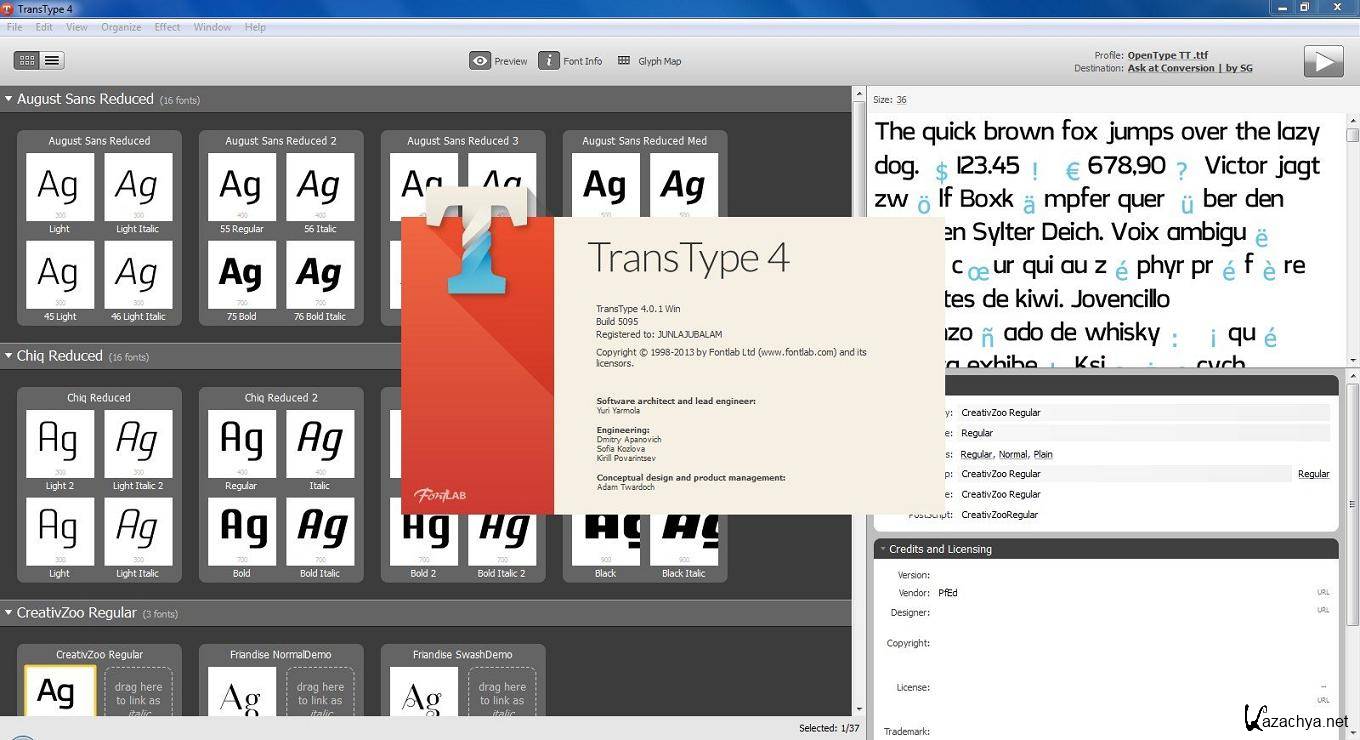
Task: Click the font list vertical scrollbar
Action: point(858,400)
